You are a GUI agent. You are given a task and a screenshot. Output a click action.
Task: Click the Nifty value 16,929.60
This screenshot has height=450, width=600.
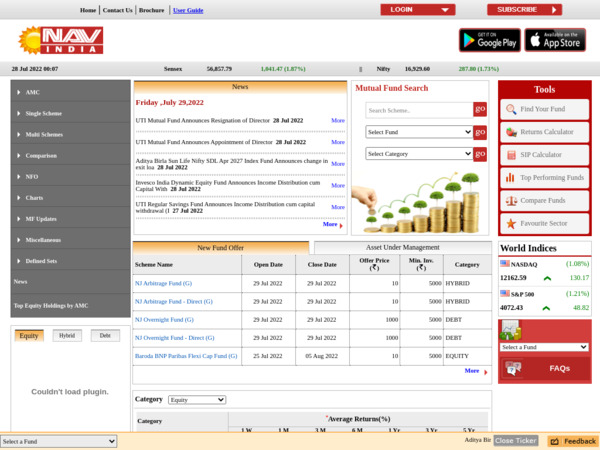(x=417, y=69)
